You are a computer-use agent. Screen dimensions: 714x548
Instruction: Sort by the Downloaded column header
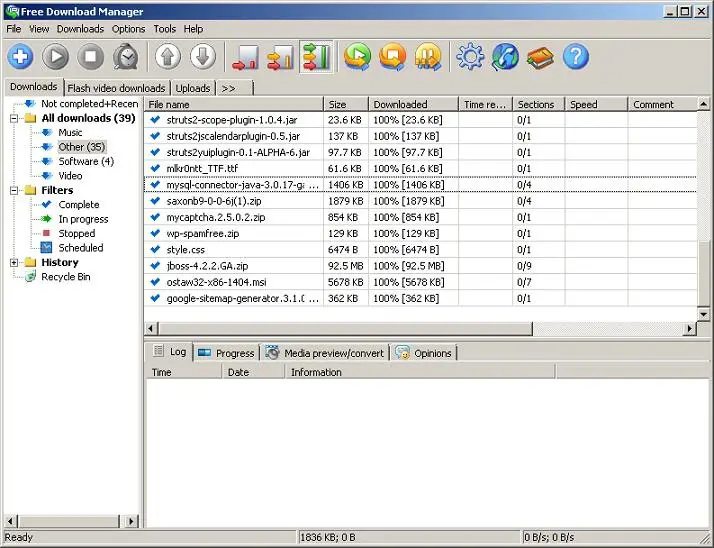(413, 104)
